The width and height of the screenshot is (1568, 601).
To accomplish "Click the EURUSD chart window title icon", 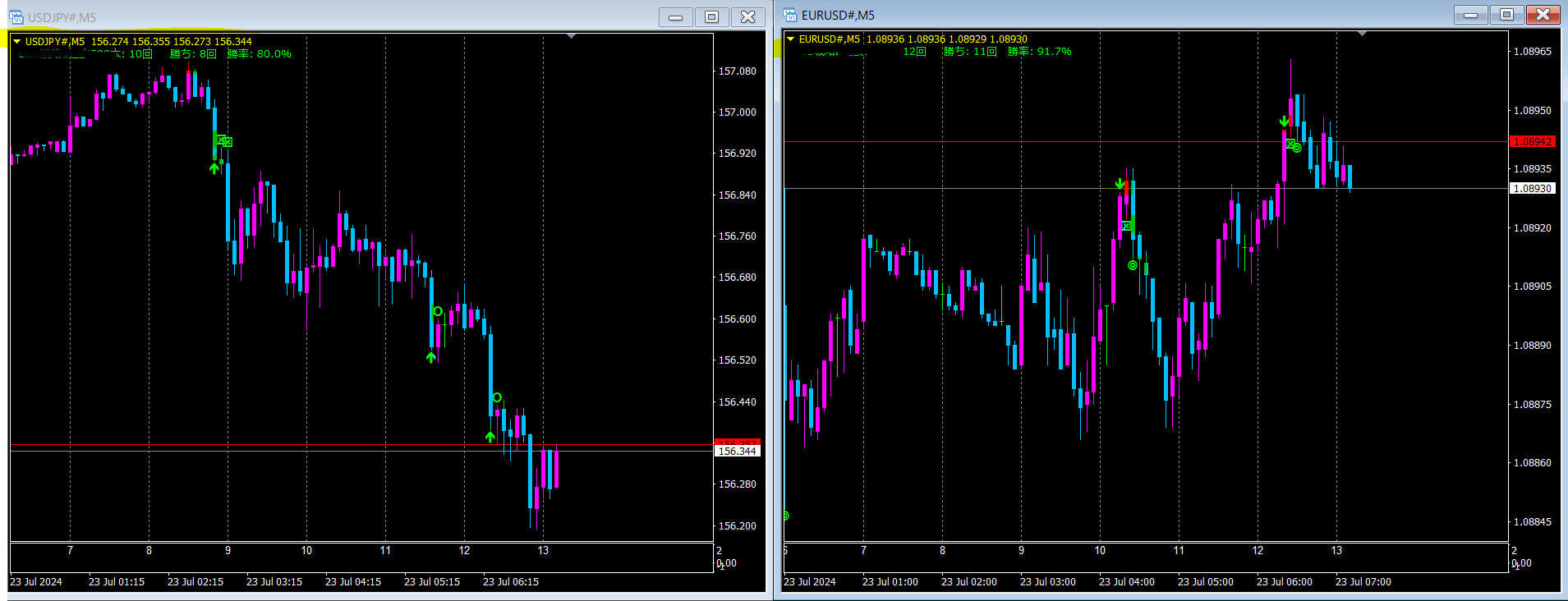I will click(790, 15).
